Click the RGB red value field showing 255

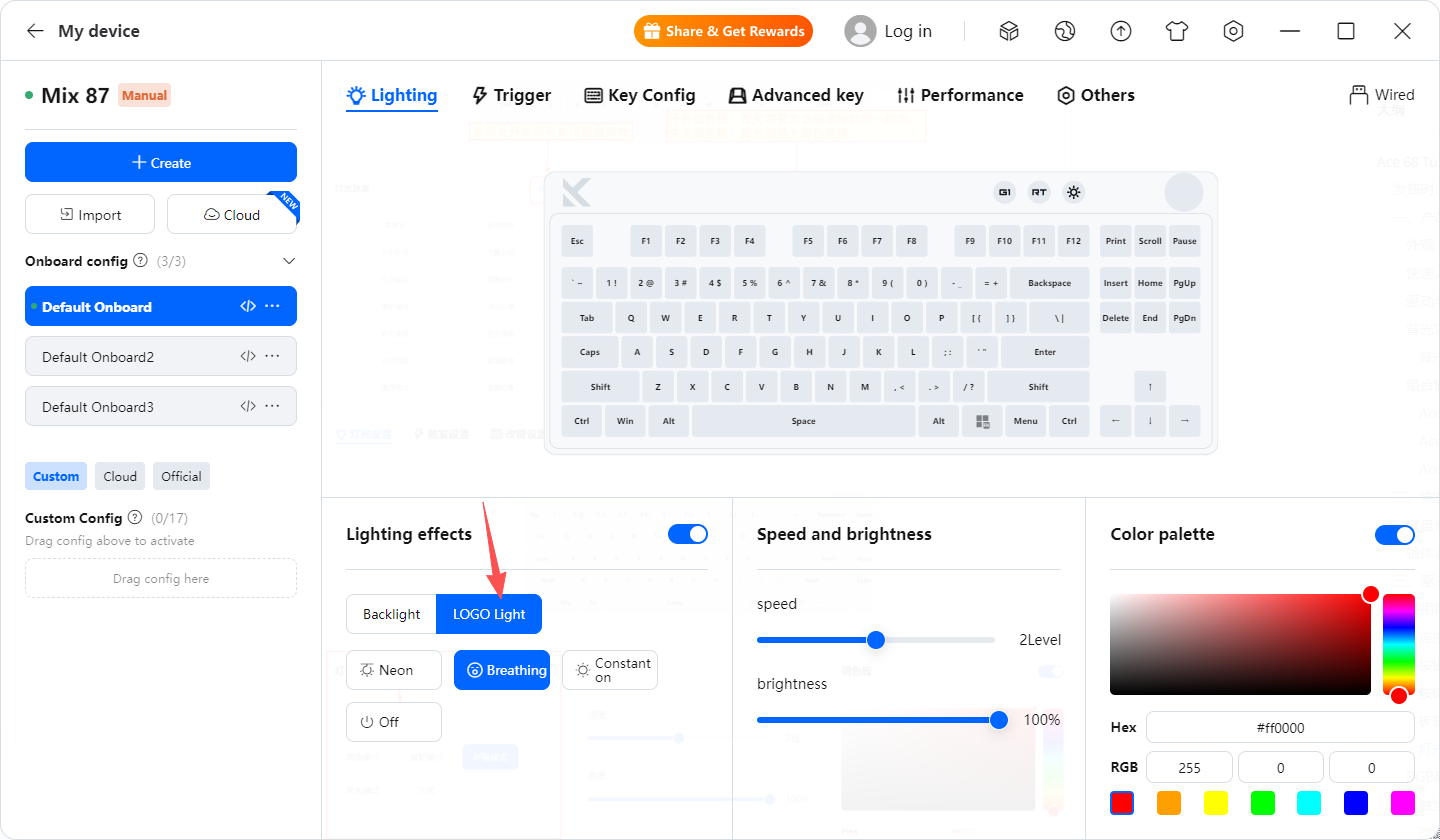(1190, 768)
